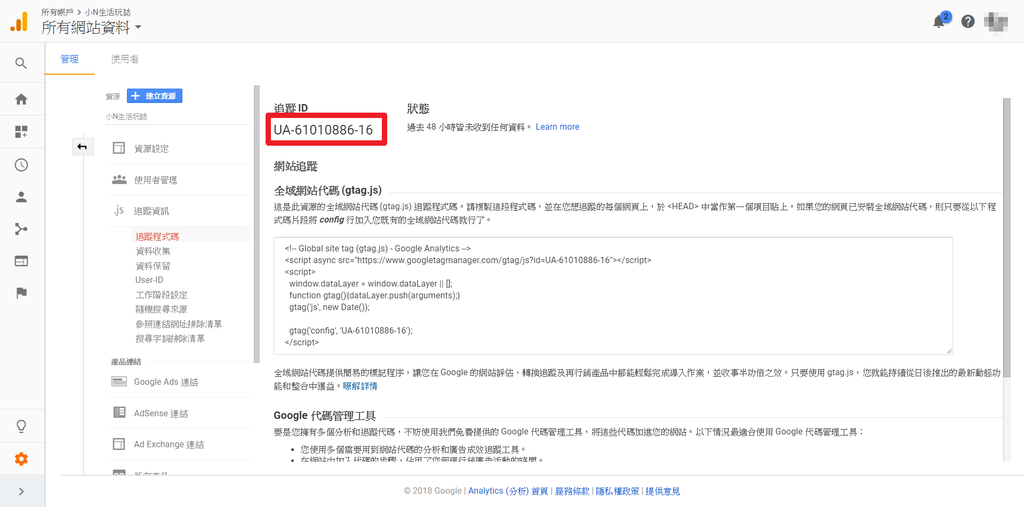Screen dimensions: 1024x507
Task: Click the Ad Exchange link icon
Action: 119,444
